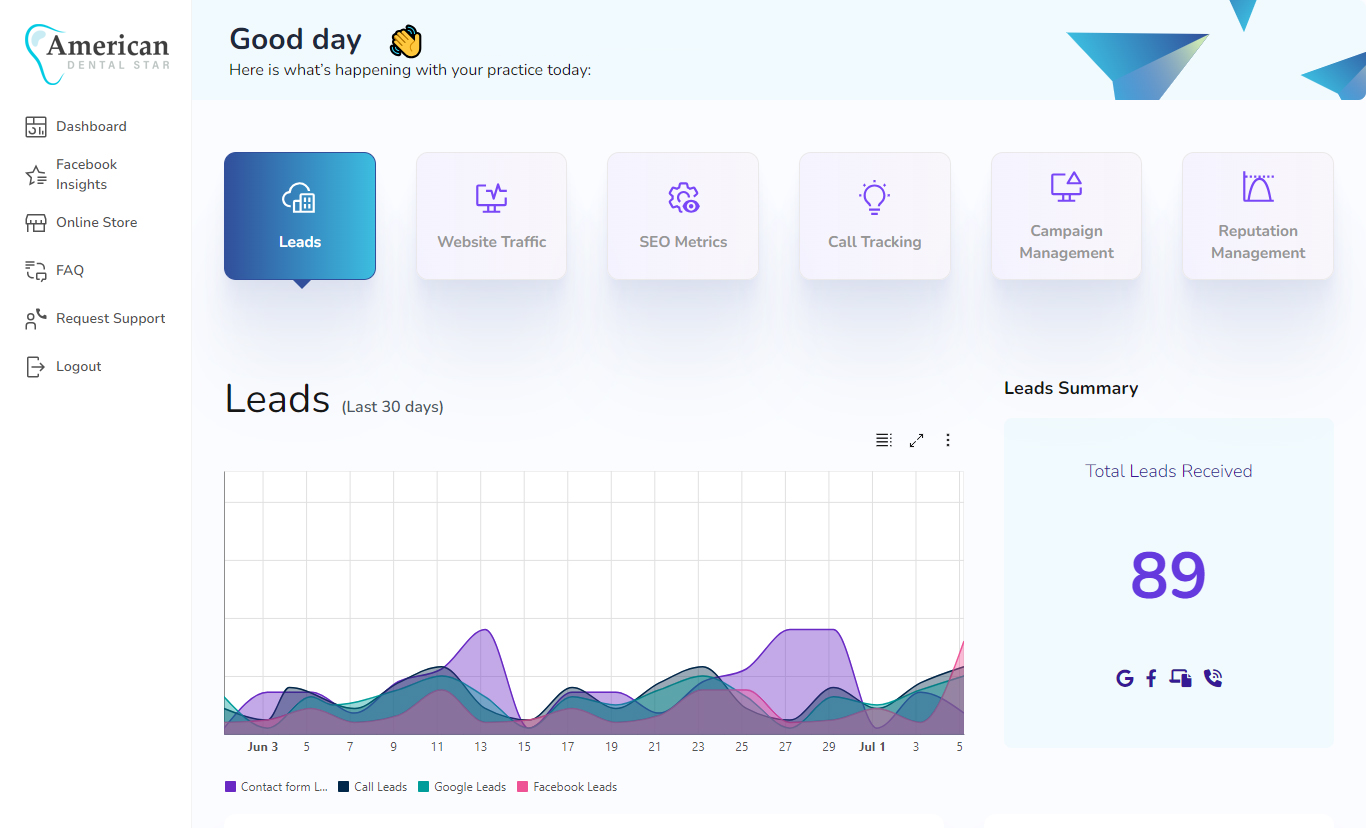Open the chart three-dot options menu
The width and height of the screenshot is (1366, 828).
948,440
